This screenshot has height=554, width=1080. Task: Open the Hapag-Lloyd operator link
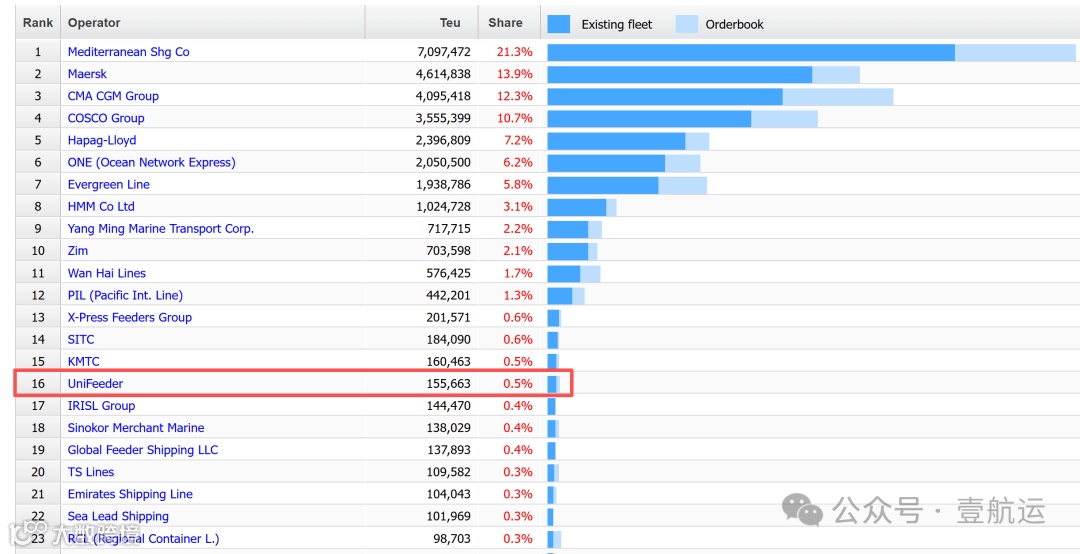tap(102, 140)
